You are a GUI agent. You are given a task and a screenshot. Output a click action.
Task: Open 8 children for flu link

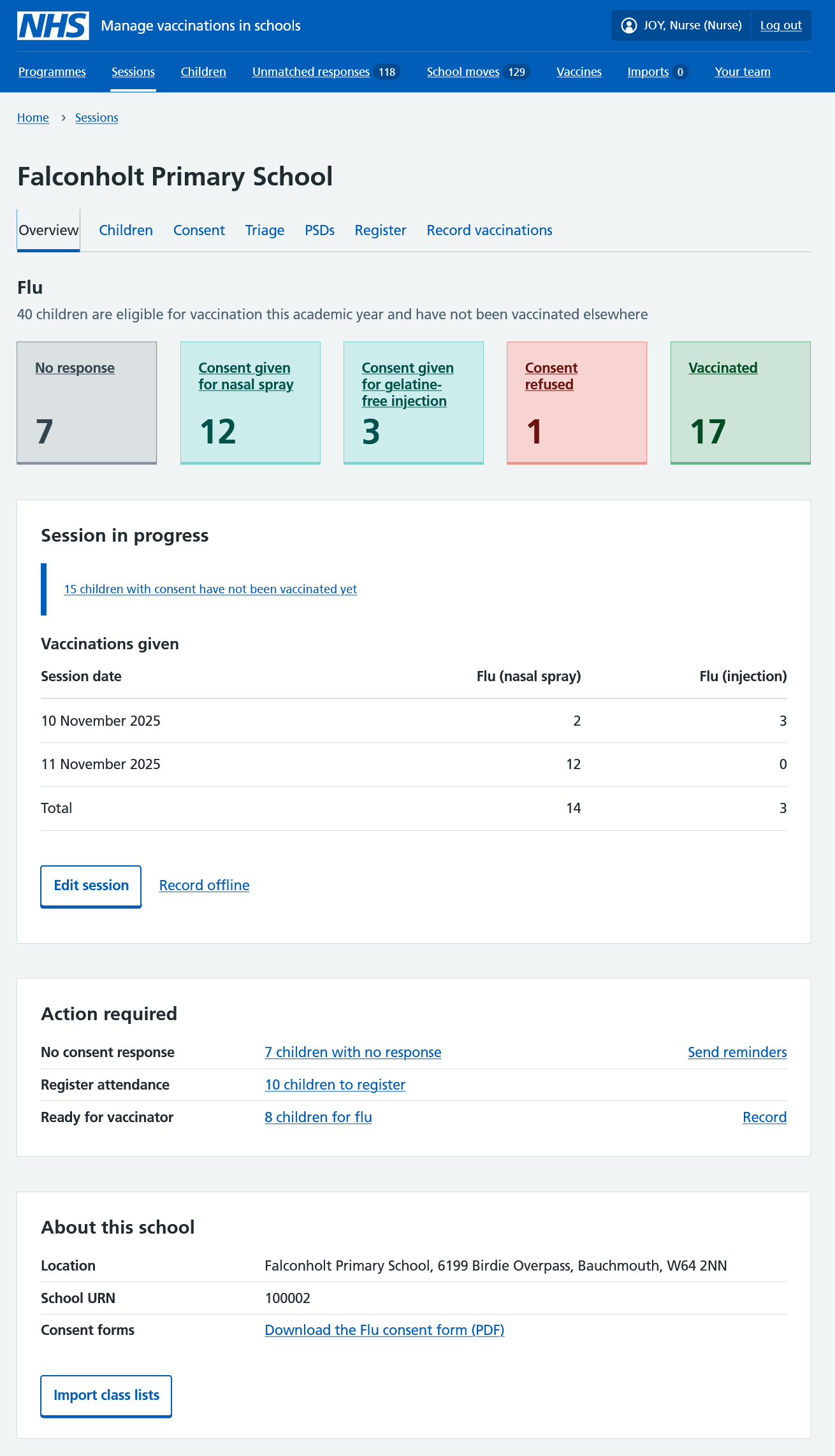pos(319,1117)
